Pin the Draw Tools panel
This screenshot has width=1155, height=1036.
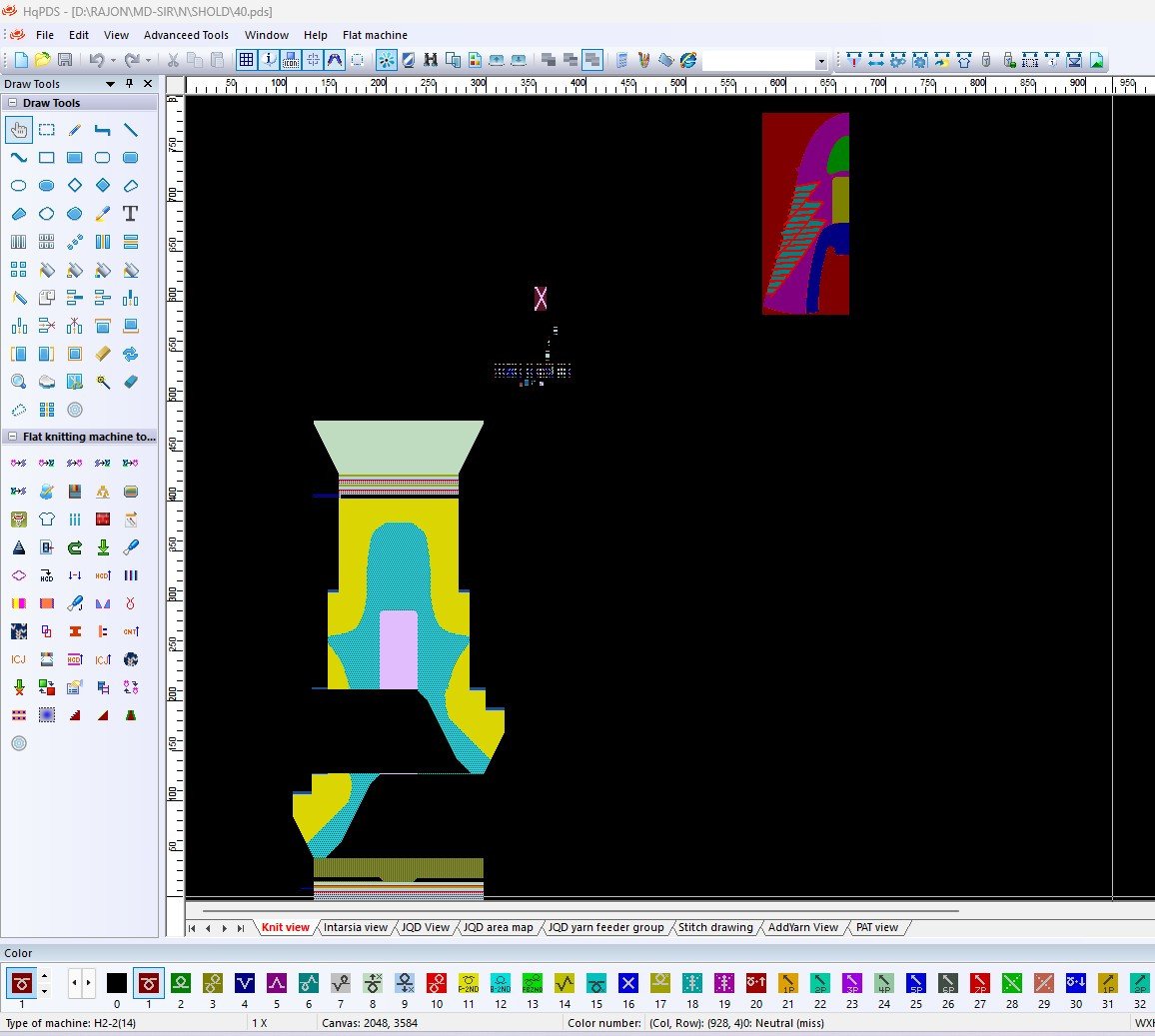129,84
